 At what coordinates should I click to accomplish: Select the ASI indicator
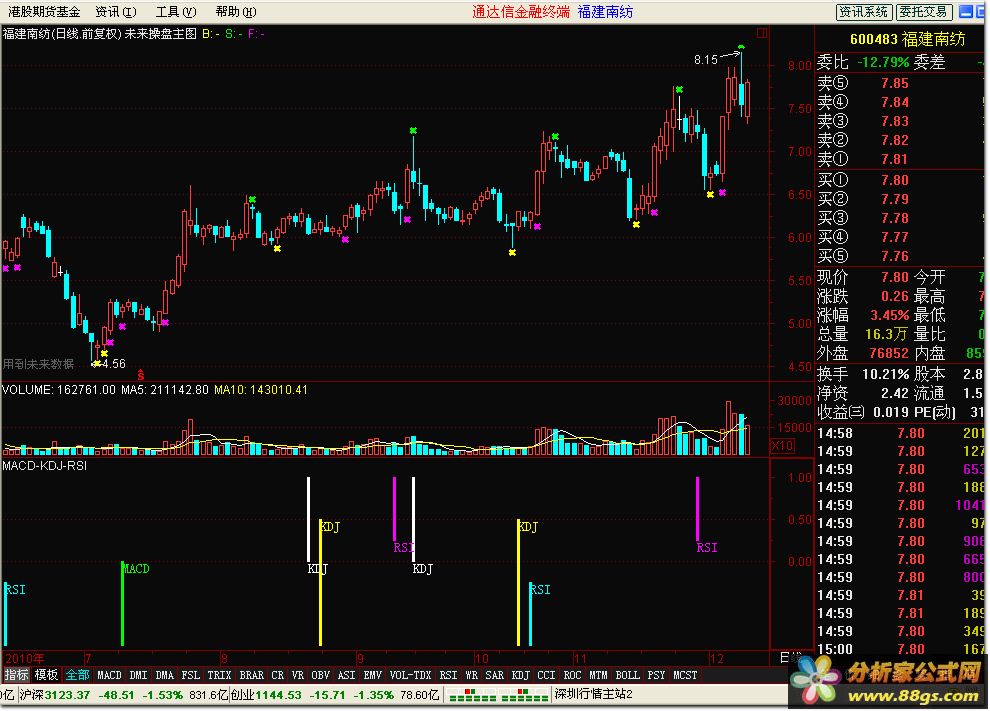pos(346,675)
